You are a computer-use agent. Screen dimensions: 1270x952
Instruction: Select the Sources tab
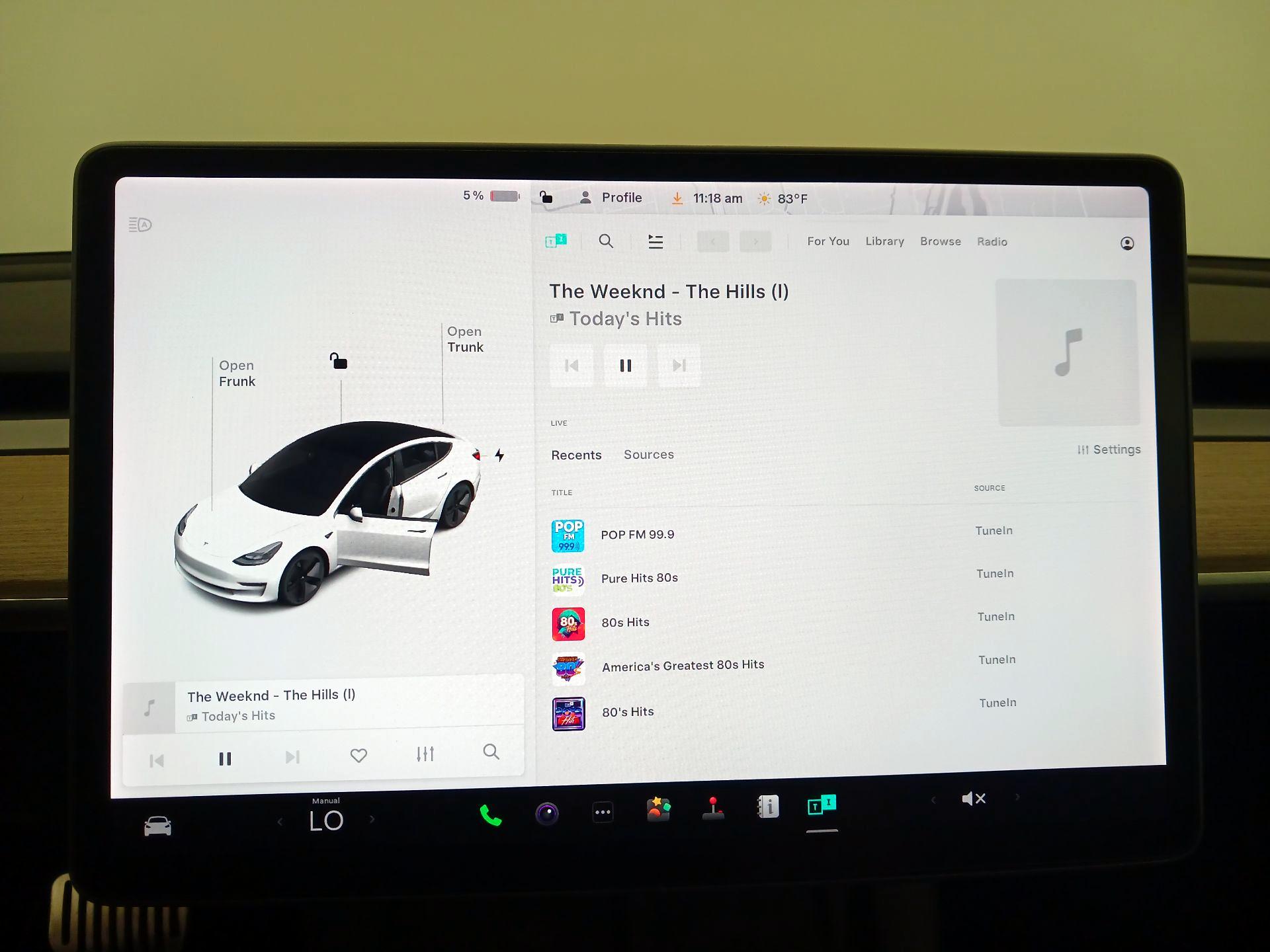648,454
